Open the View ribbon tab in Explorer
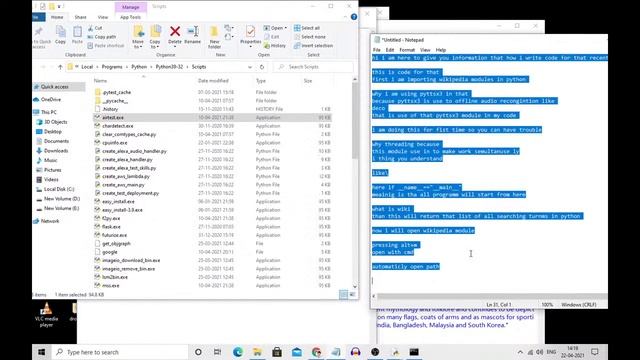The height and width of the screenshot is (360, 640). click(103, 17)
